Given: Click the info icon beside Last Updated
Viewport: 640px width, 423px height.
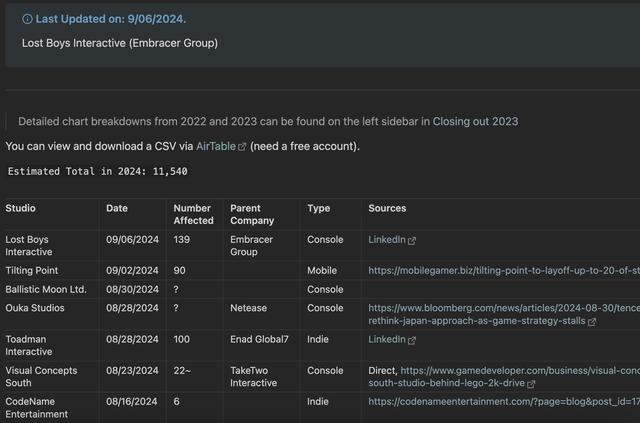Looking at the screenshot, I should pos(27,19).
